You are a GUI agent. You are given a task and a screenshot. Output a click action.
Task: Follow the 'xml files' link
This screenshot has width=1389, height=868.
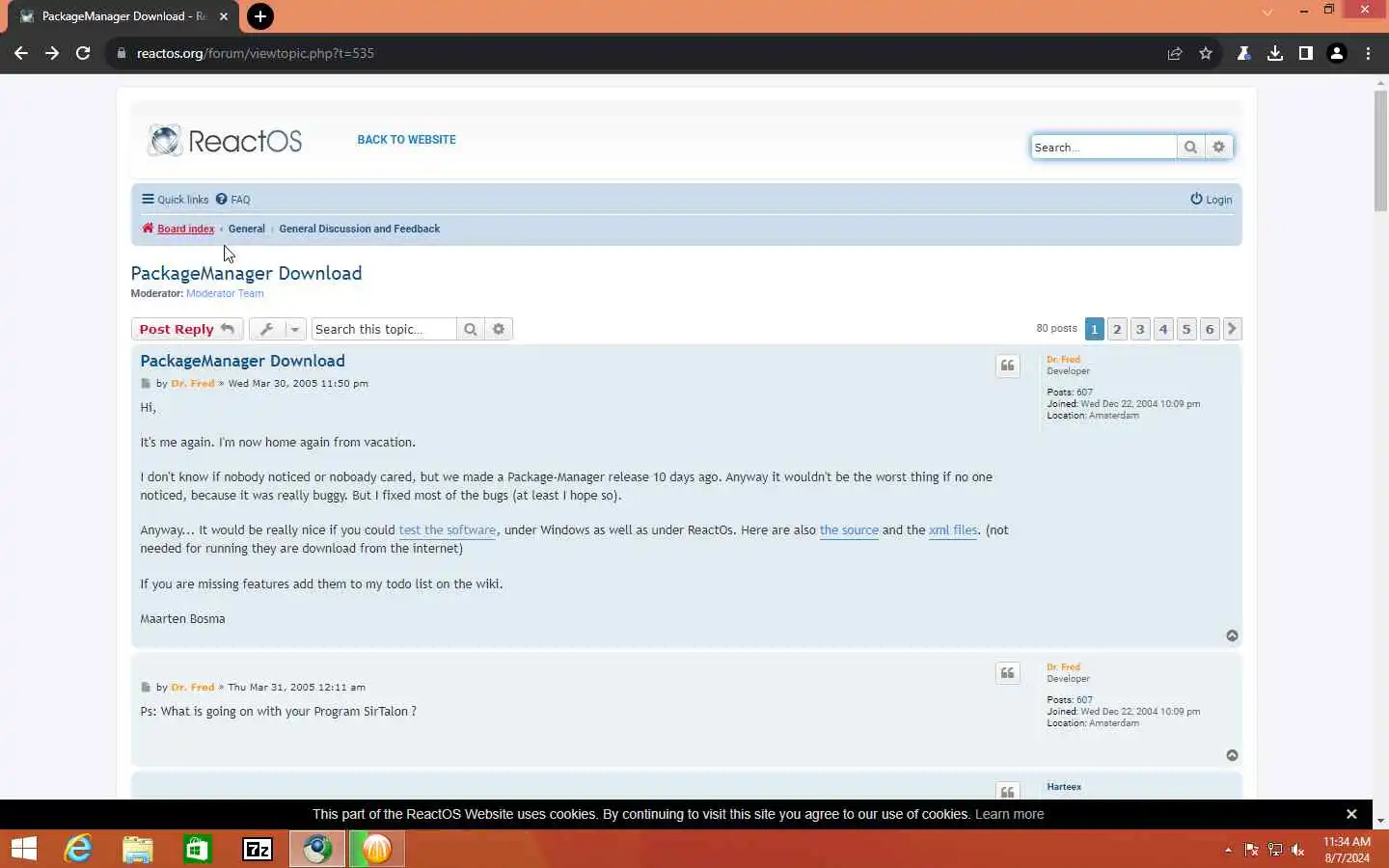(953, 529)
